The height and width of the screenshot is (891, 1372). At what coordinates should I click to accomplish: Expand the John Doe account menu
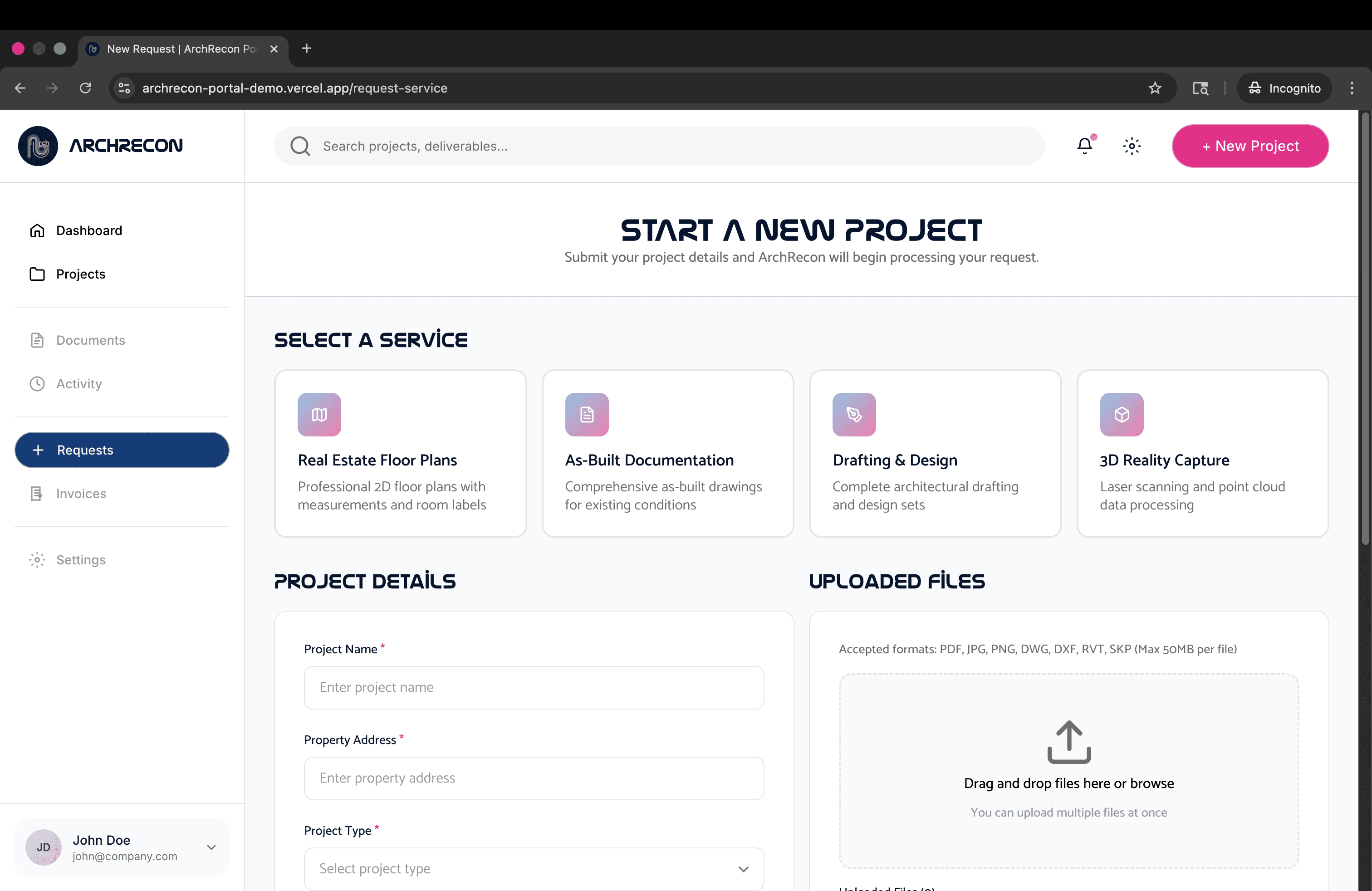coord(211,847)
